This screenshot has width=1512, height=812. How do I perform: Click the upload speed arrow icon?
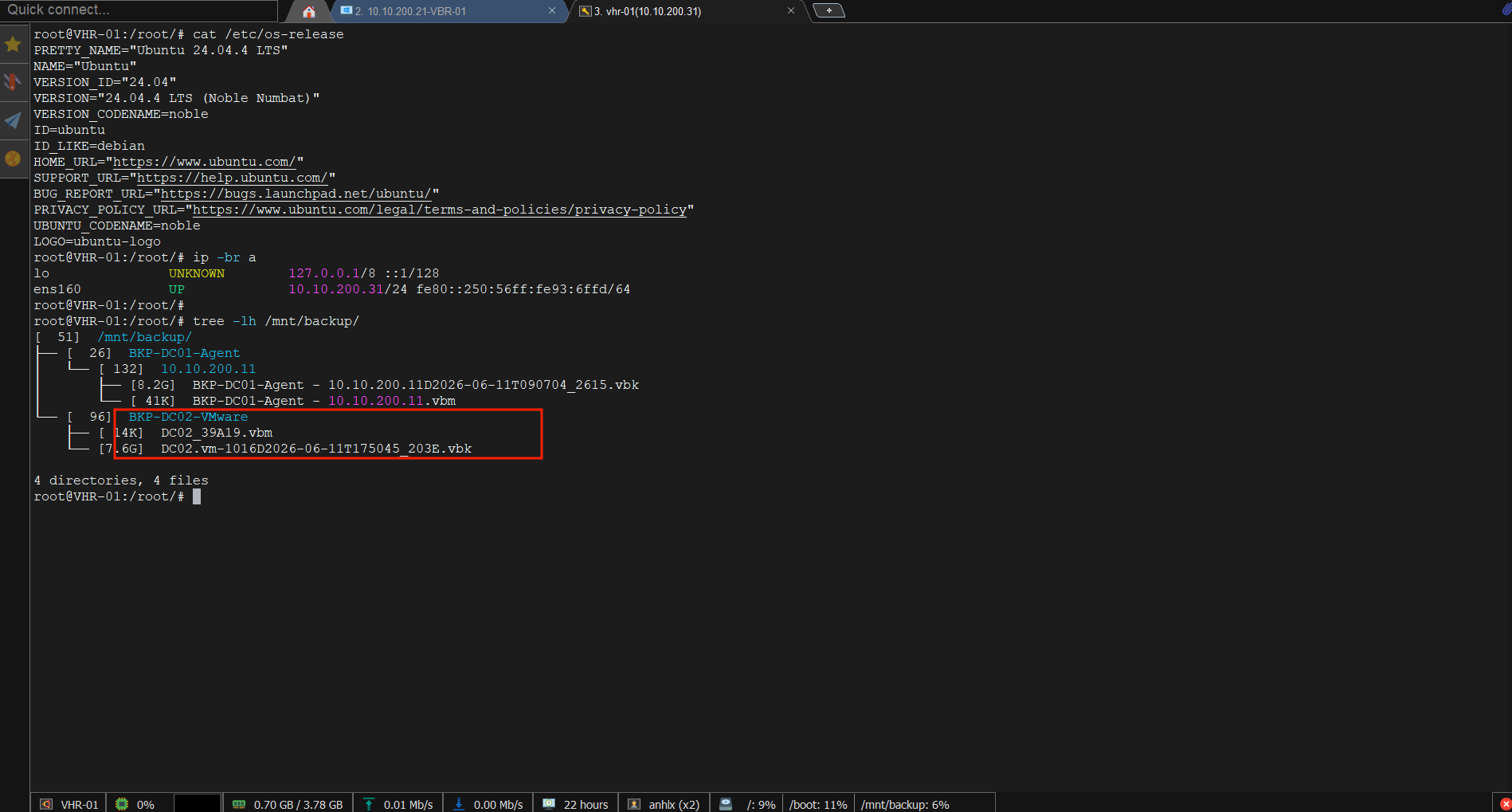[369, 804]
